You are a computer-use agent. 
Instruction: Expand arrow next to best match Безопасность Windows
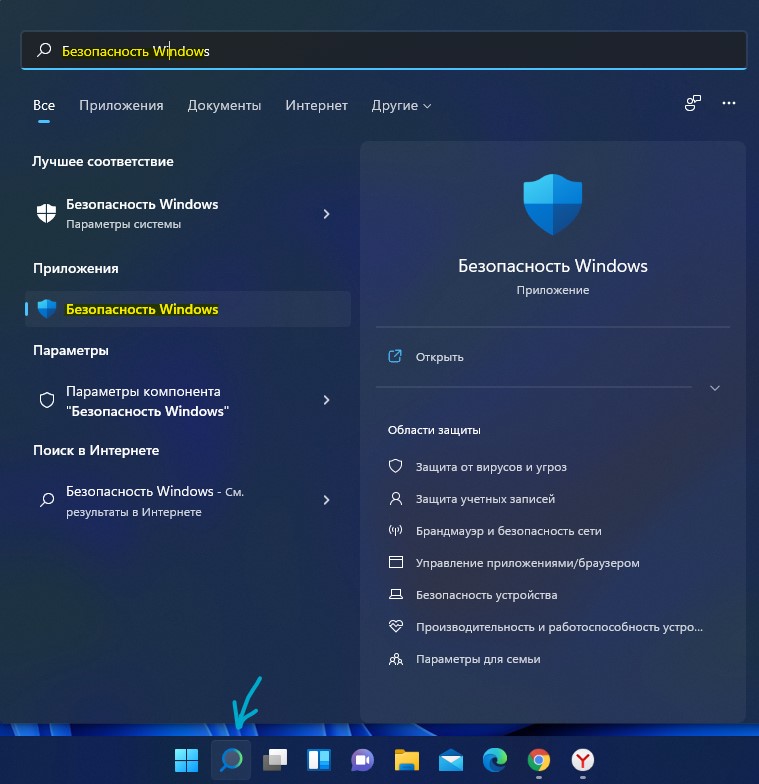coord(326,214)
